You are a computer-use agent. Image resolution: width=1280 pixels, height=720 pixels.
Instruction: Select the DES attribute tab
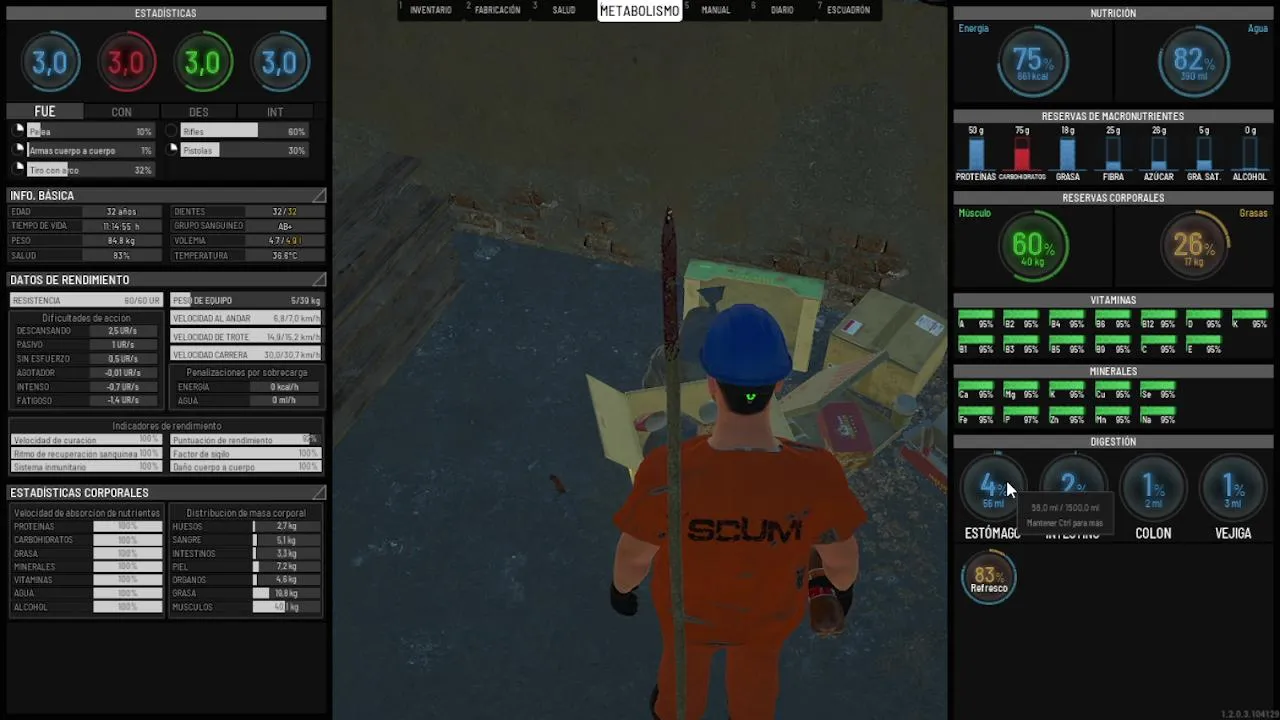click(x=198, y=112)
